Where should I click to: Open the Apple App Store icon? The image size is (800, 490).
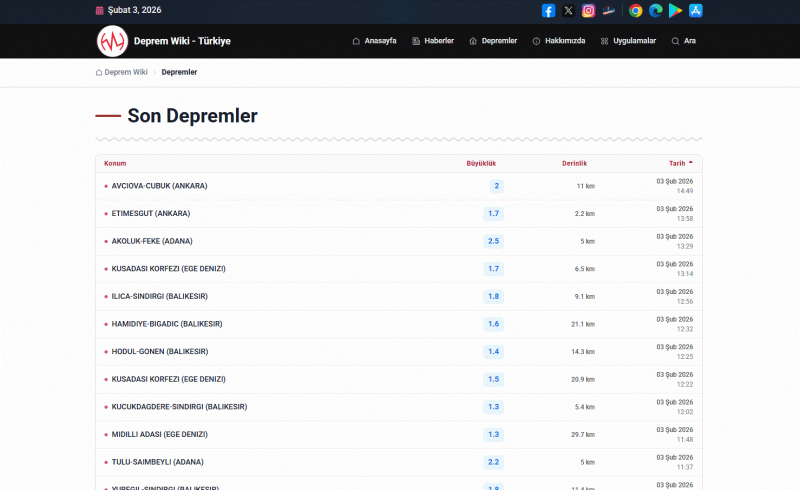click(x=695, y=11)
